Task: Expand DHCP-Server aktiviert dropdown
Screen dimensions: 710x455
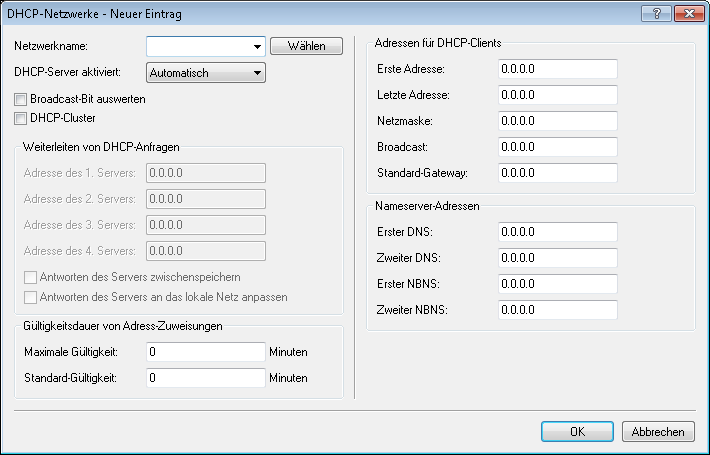Action: (257, 73)
